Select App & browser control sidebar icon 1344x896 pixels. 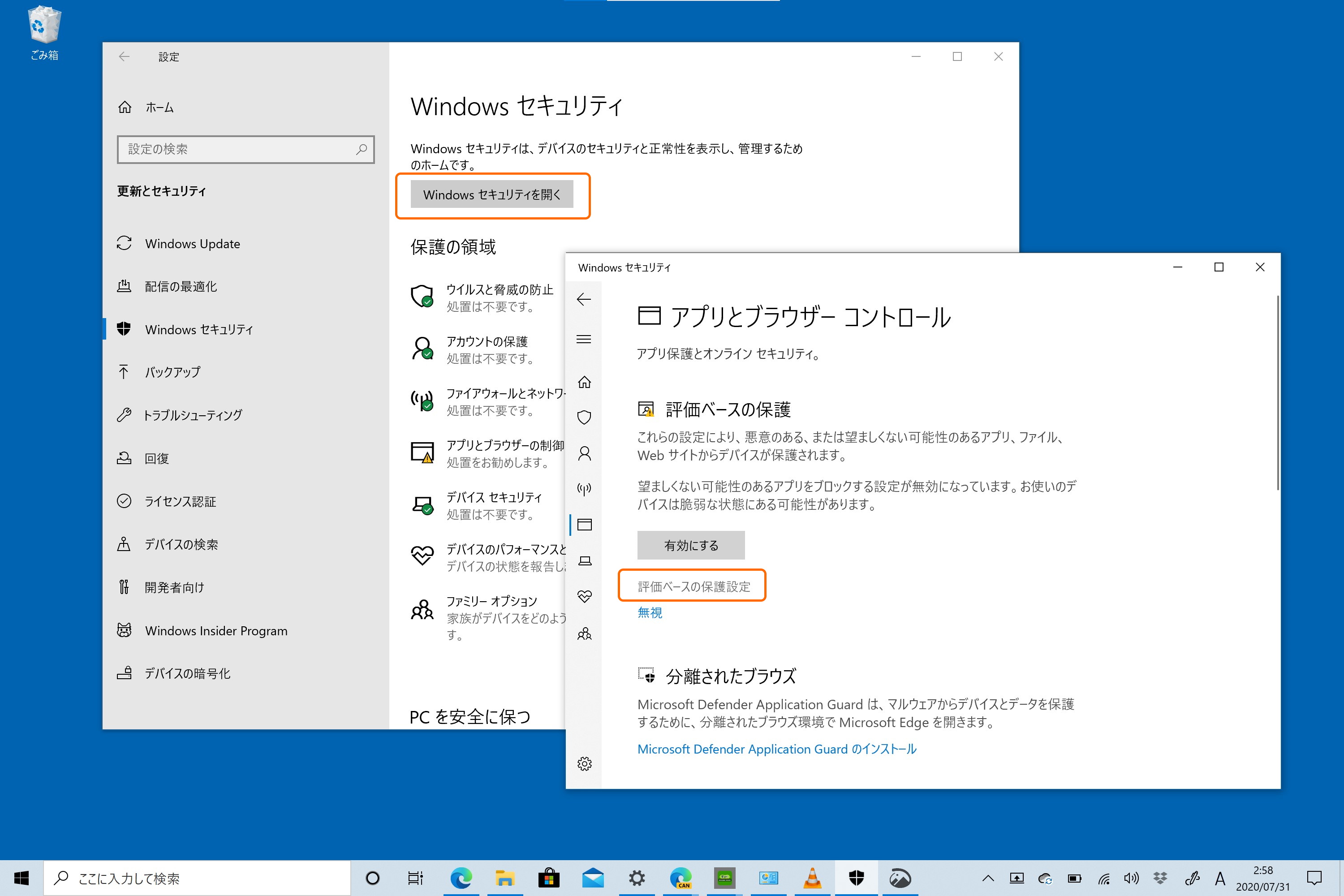pyautogui.click(x=584, y=525)
